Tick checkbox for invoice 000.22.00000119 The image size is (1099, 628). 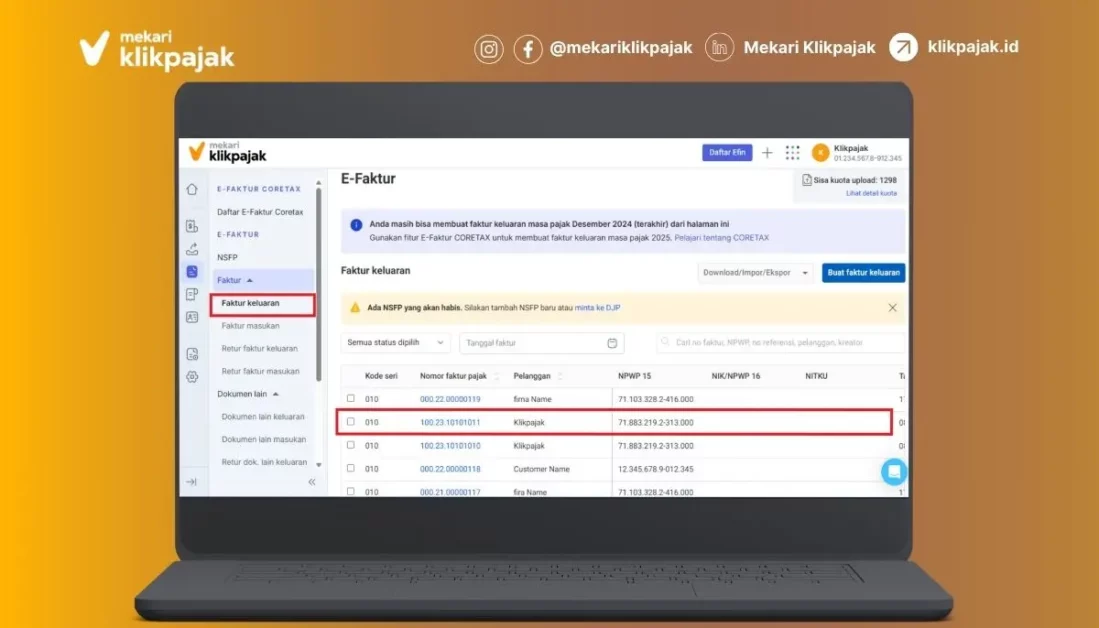tap(350, 398)
